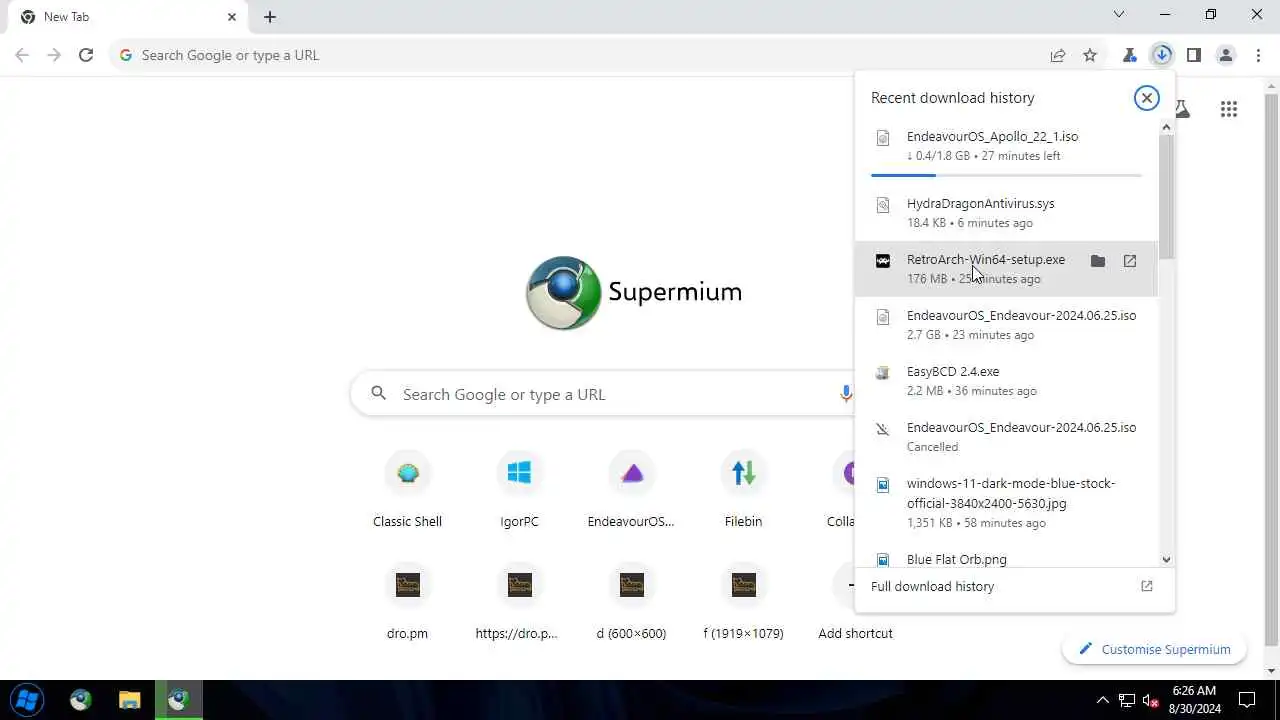Open the Supermium taskbar icon
This screenshot has height=720, width=1280.
[x=179, y=700]
